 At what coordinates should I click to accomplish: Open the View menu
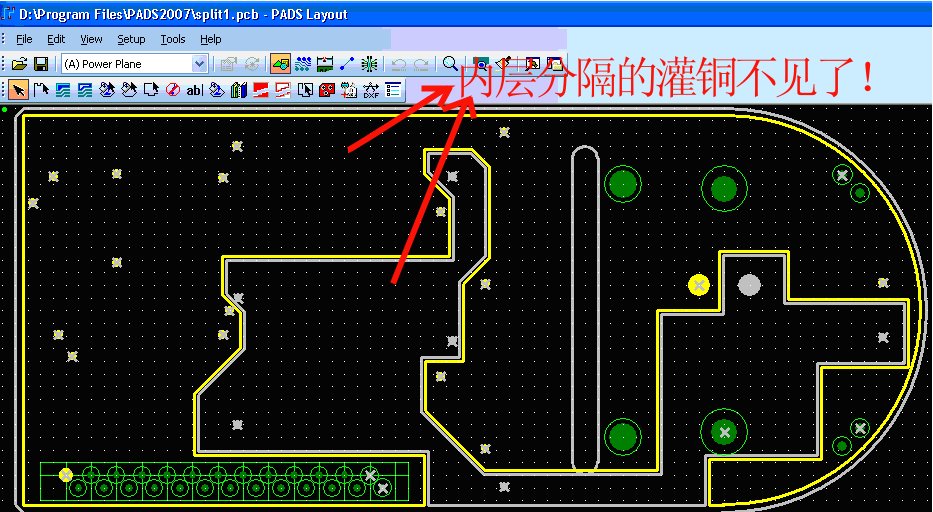pyautogui.click(x=91, y=39)
